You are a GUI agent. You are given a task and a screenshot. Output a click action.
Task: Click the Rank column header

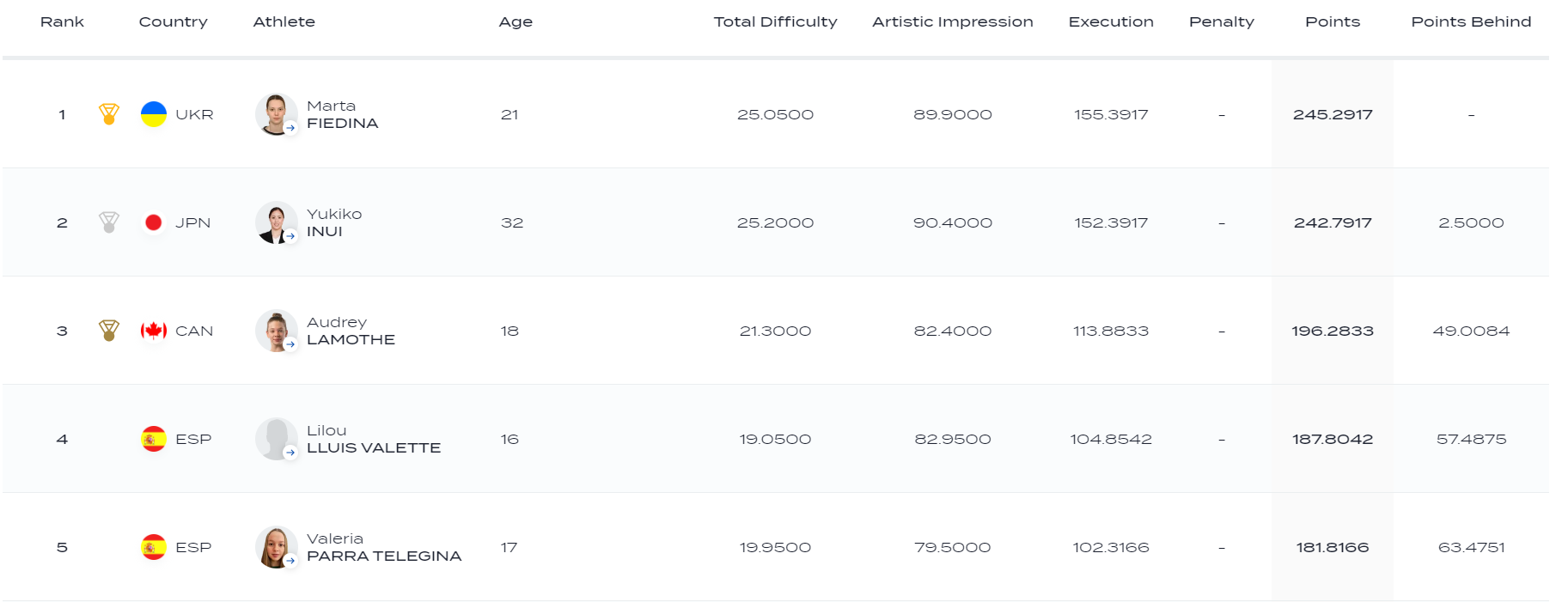pos(62,21)
